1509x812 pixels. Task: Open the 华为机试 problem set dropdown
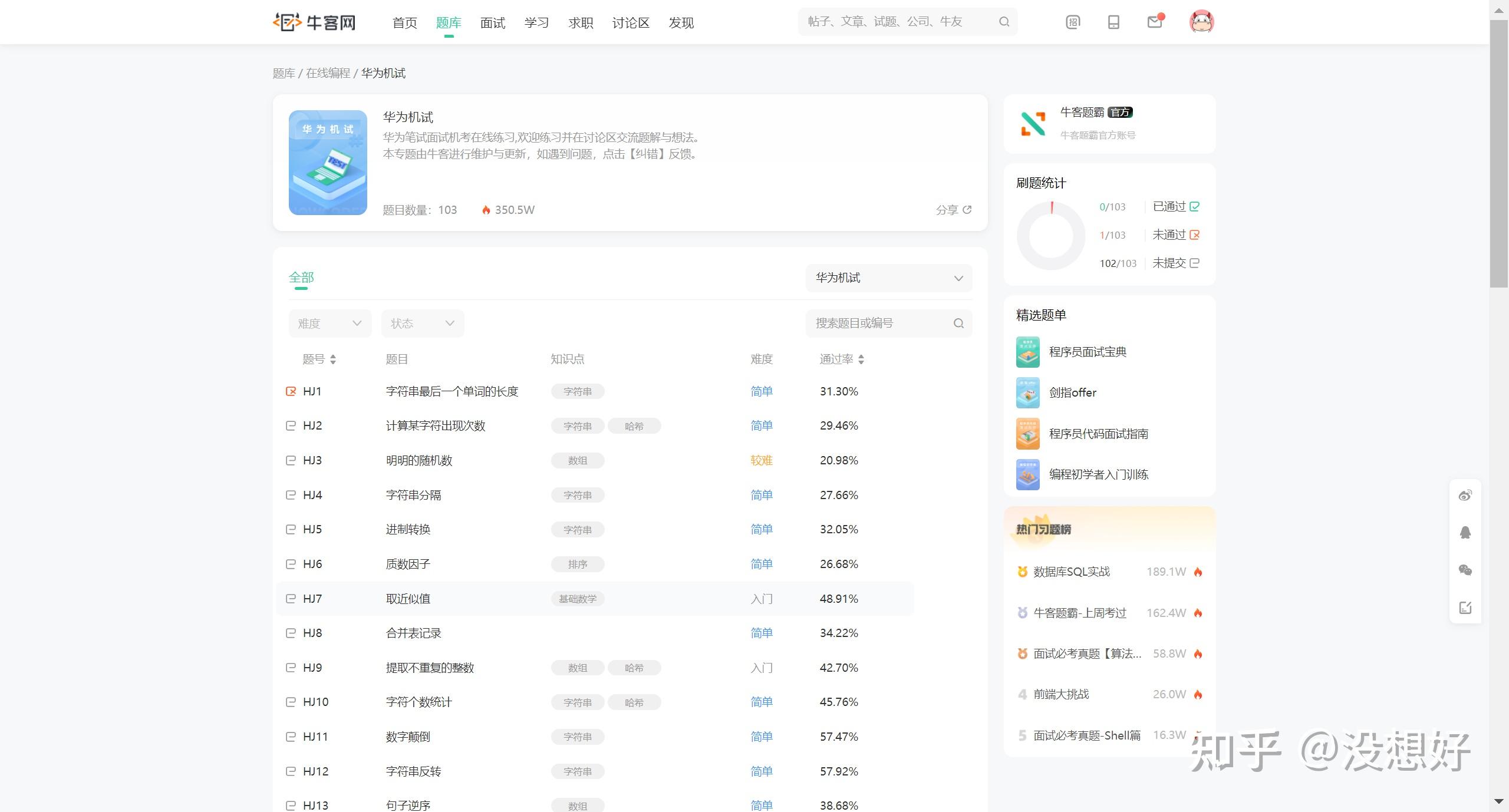(x=888, y=278)
